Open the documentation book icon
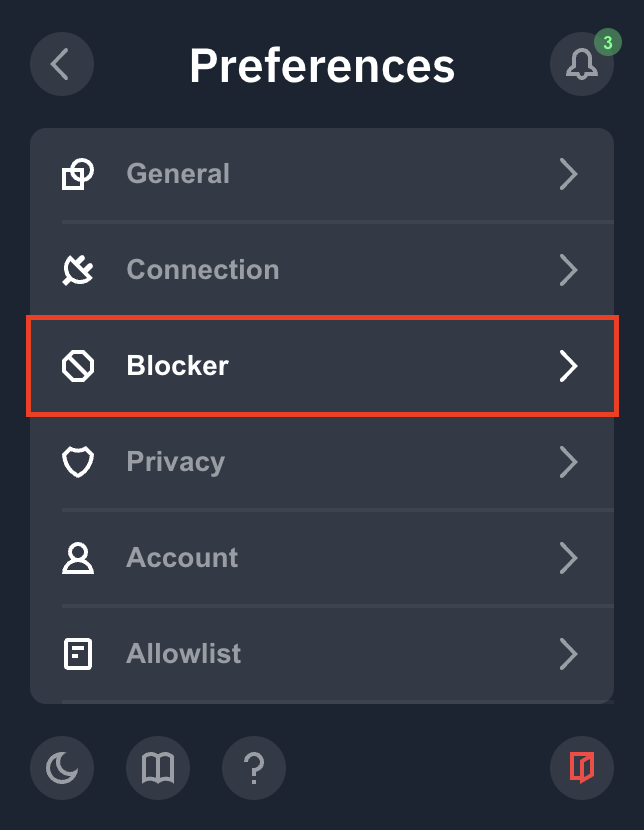Viewport: 644px width, 830px height. tap(158, 768)
